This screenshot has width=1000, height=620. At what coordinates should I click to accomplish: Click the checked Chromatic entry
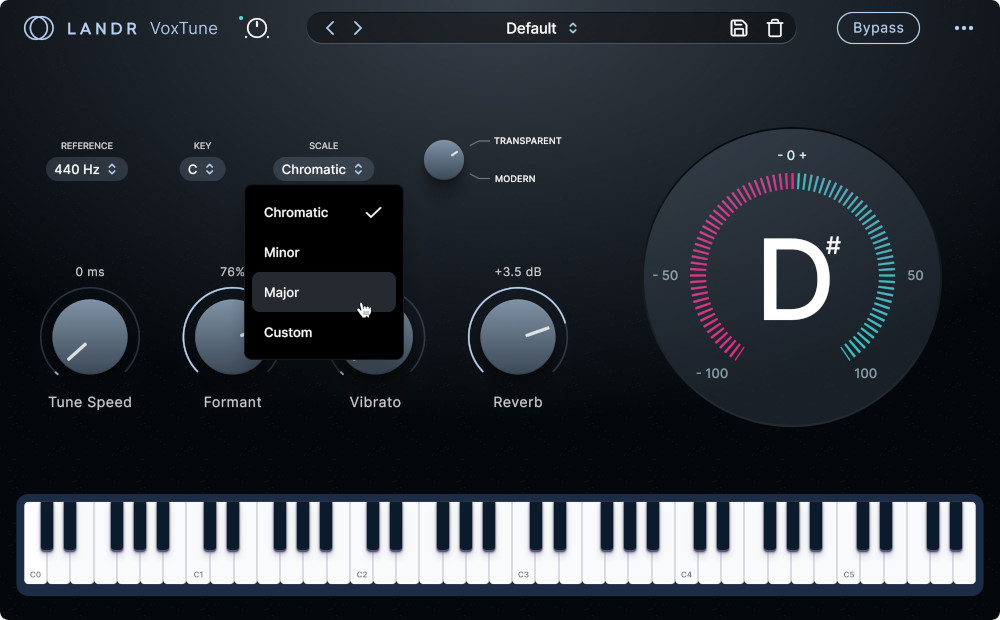[x=294, y=212]
